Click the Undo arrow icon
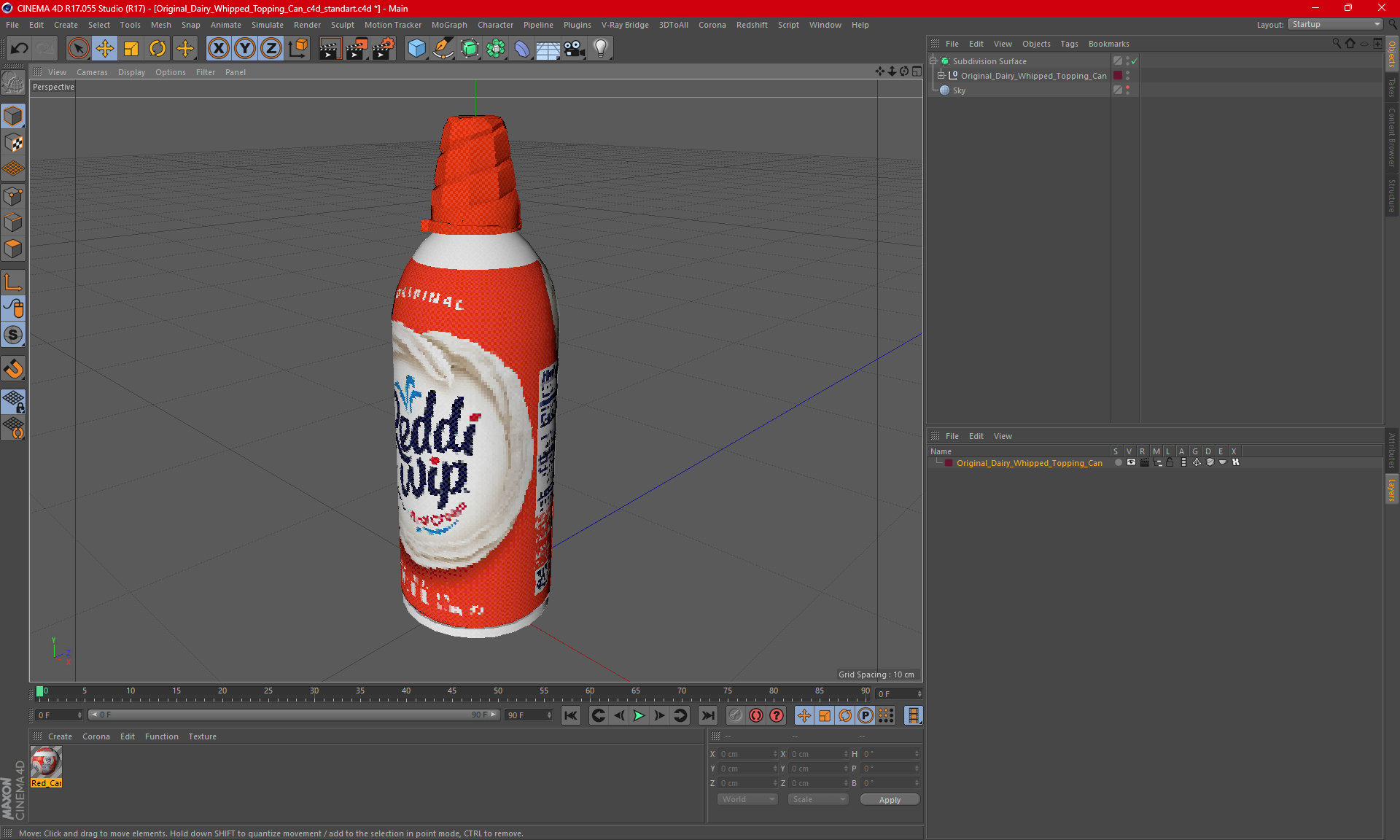Image resolution: width=1400 pixels, height=840 pixels. coord(20,49)
